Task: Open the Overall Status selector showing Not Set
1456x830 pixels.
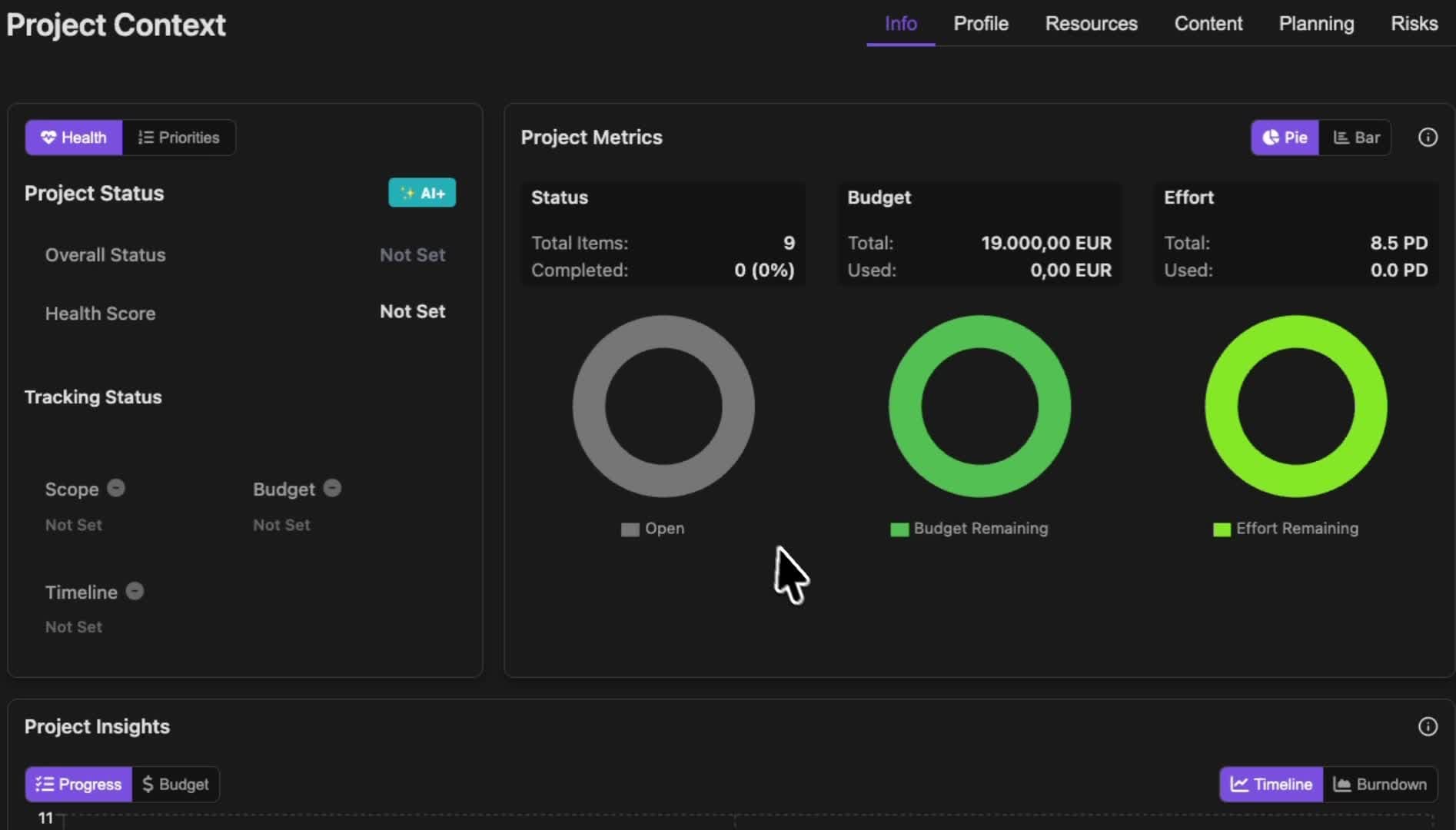Action: pyautogui.click(x=412, y=254)
